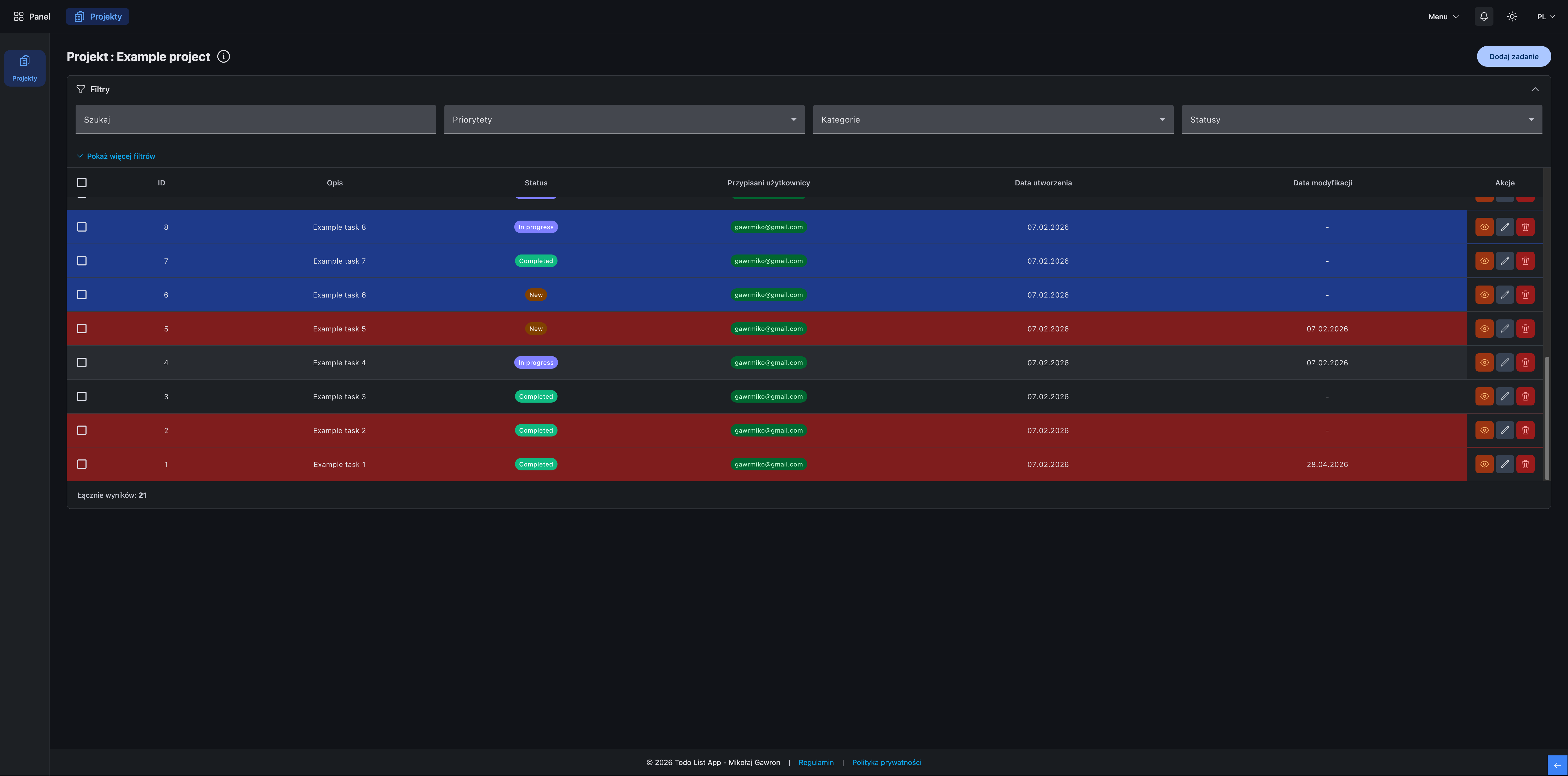Check the box for Example task 8
The image size is (1568, 776).
pos(82,227)
